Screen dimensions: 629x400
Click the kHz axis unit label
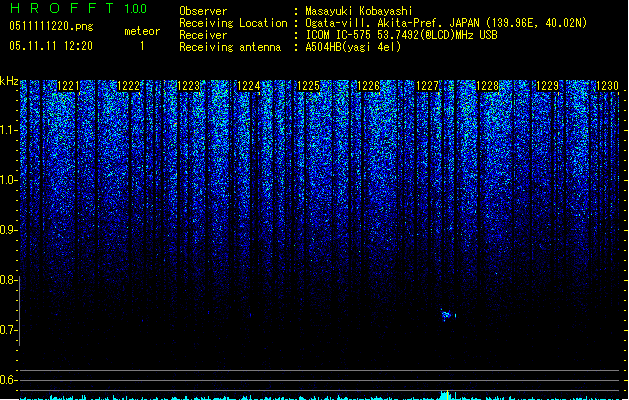pos(9,81)
